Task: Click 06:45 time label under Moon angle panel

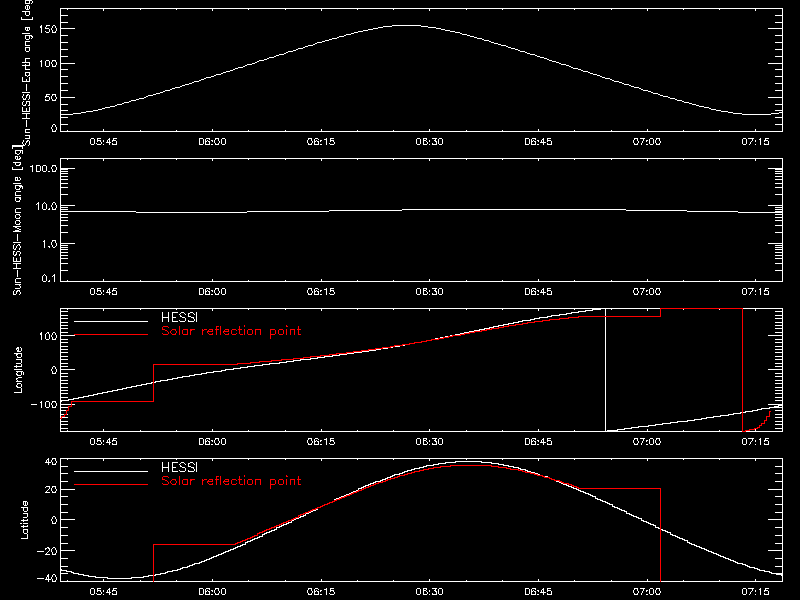Action: coord(538,292)
